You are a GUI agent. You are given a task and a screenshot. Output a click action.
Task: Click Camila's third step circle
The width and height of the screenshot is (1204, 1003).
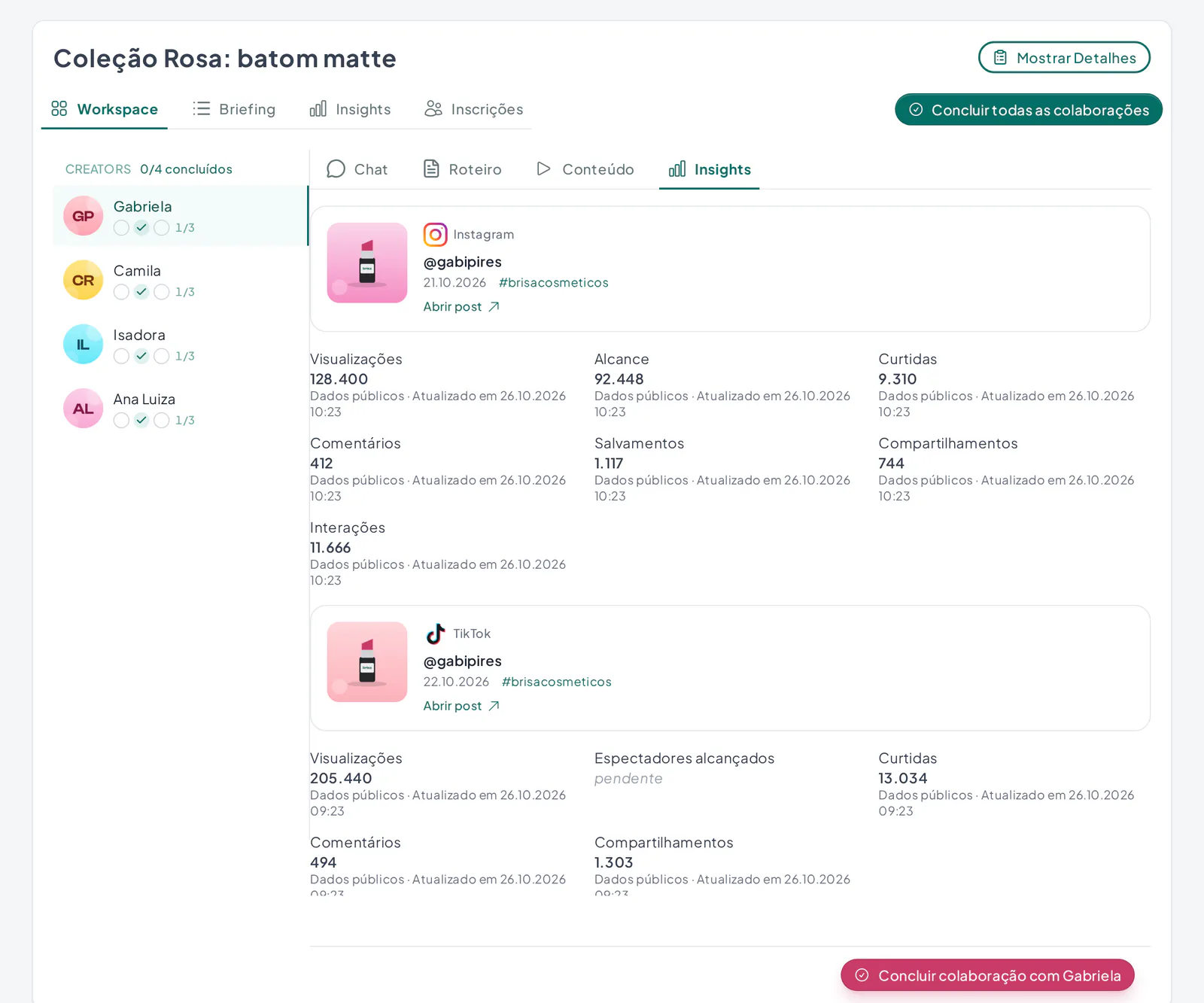point(162,292)
